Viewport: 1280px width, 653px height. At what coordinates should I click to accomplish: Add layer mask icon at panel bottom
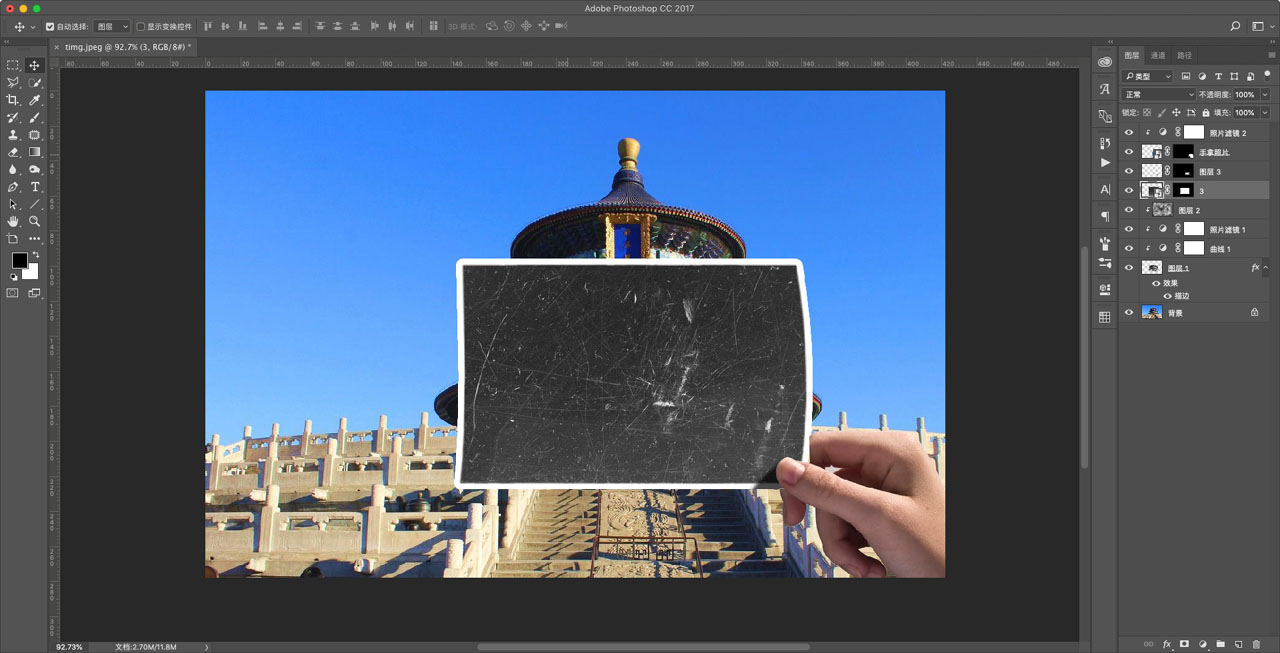[x=1184, y=644]
